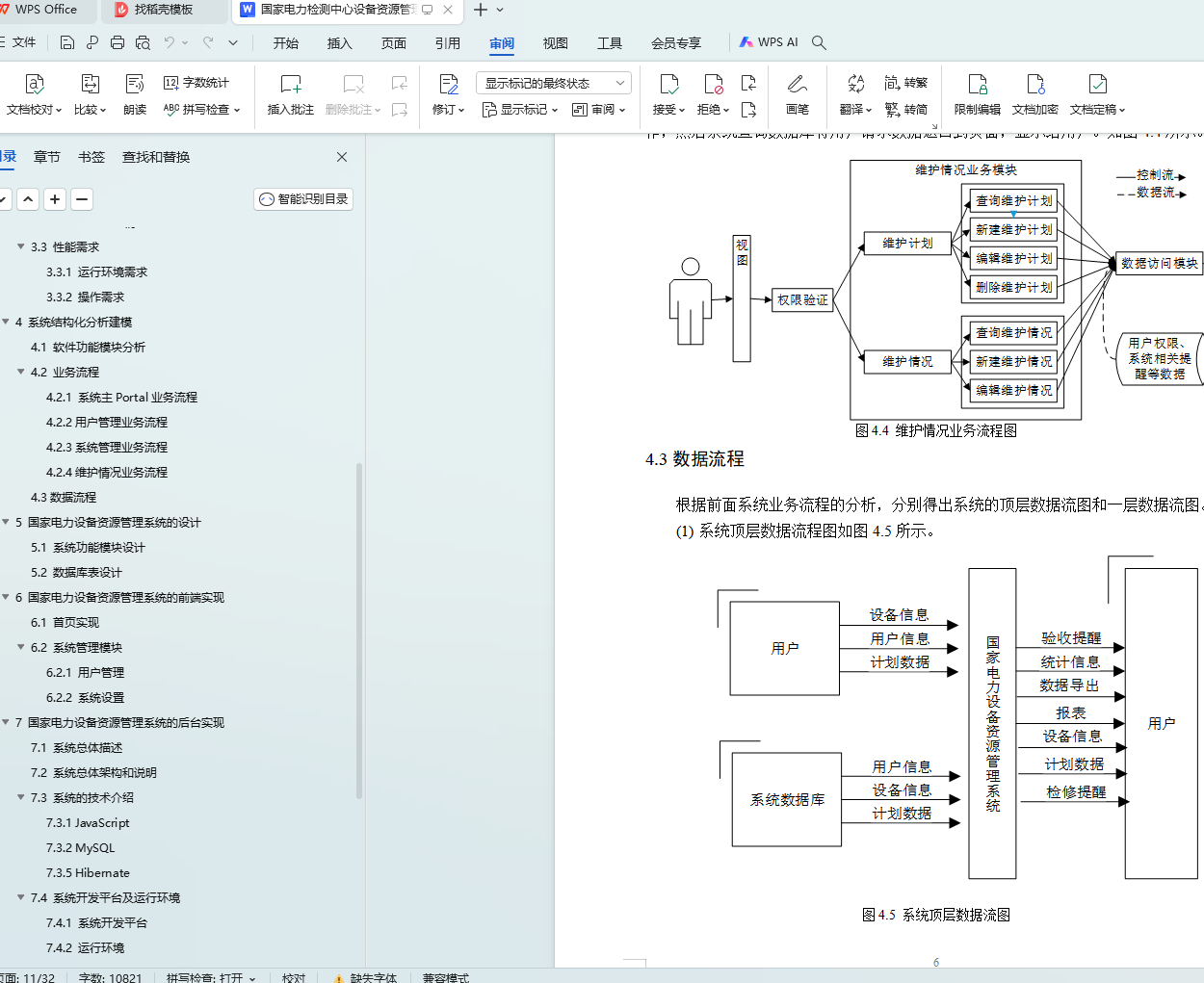Screen dimensions: 1204x983
Task: Open 文档定稿 finalize document
Action: tap(1097, 95)
